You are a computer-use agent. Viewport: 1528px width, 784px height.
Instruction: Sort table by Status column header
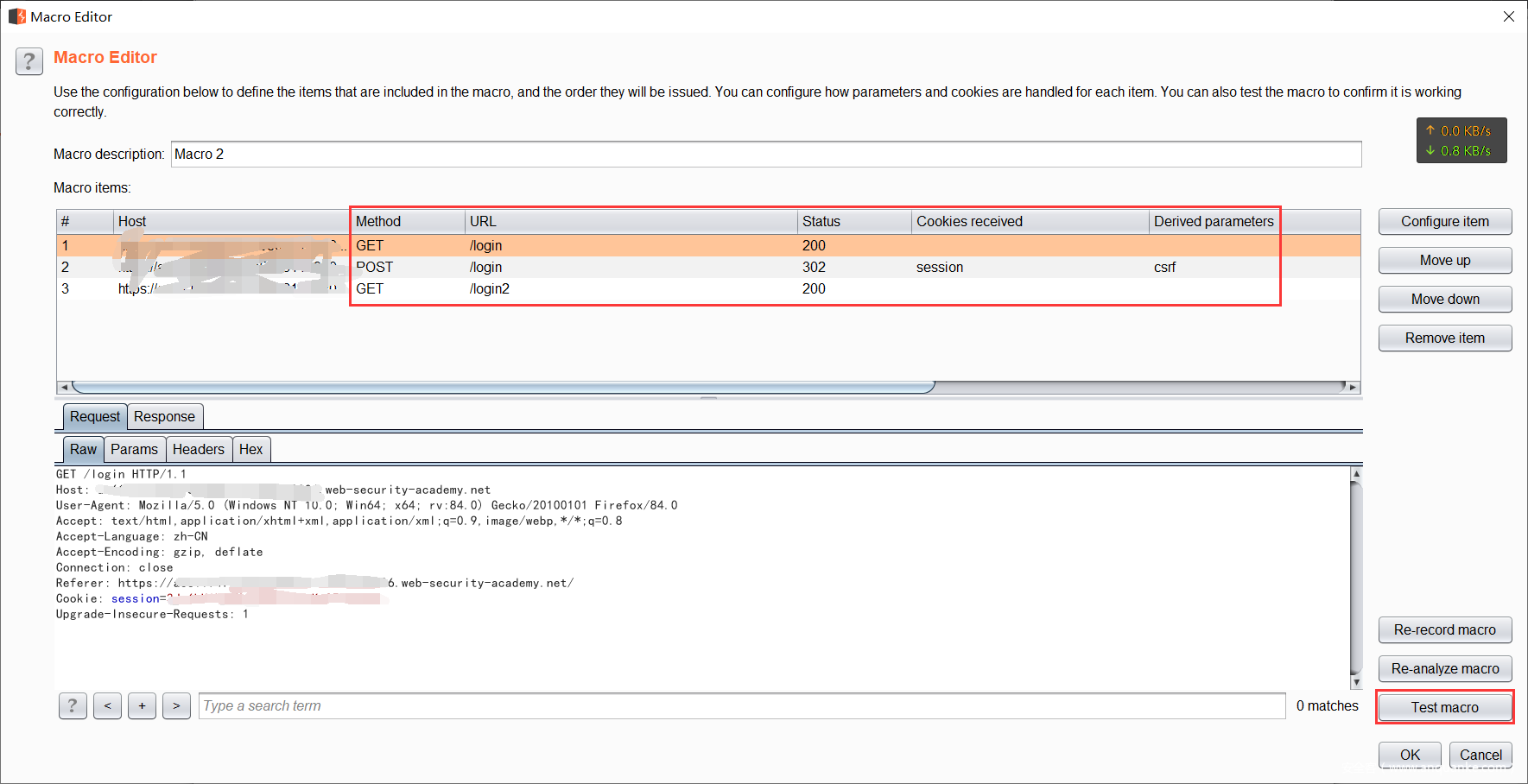point(853,221)
